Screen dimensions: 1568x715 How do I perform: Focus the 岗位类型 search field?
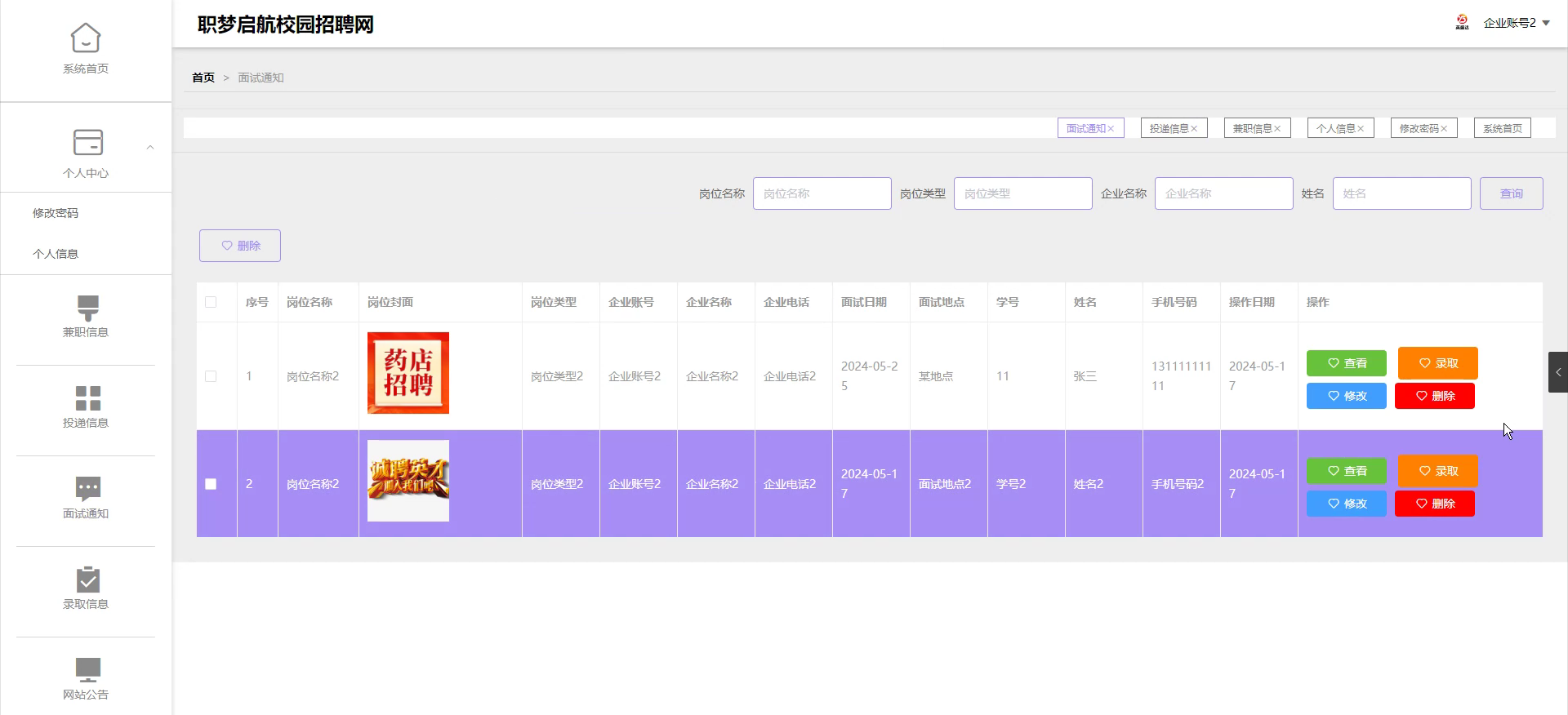click(x=1023, y=193)
